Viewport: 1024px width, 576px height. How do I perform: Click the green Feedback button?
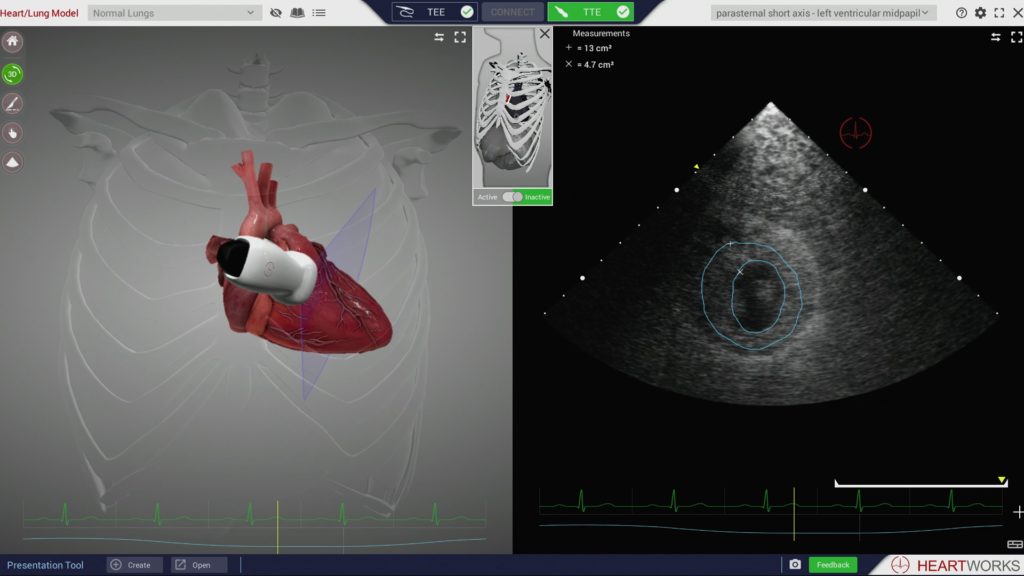tap(832, 565)
